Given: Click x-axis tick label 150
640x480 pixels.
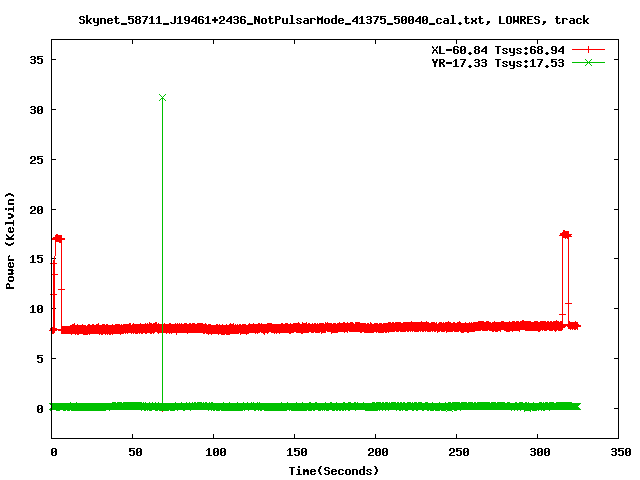Looking at the screenshot, I should [x=296, y=452].
